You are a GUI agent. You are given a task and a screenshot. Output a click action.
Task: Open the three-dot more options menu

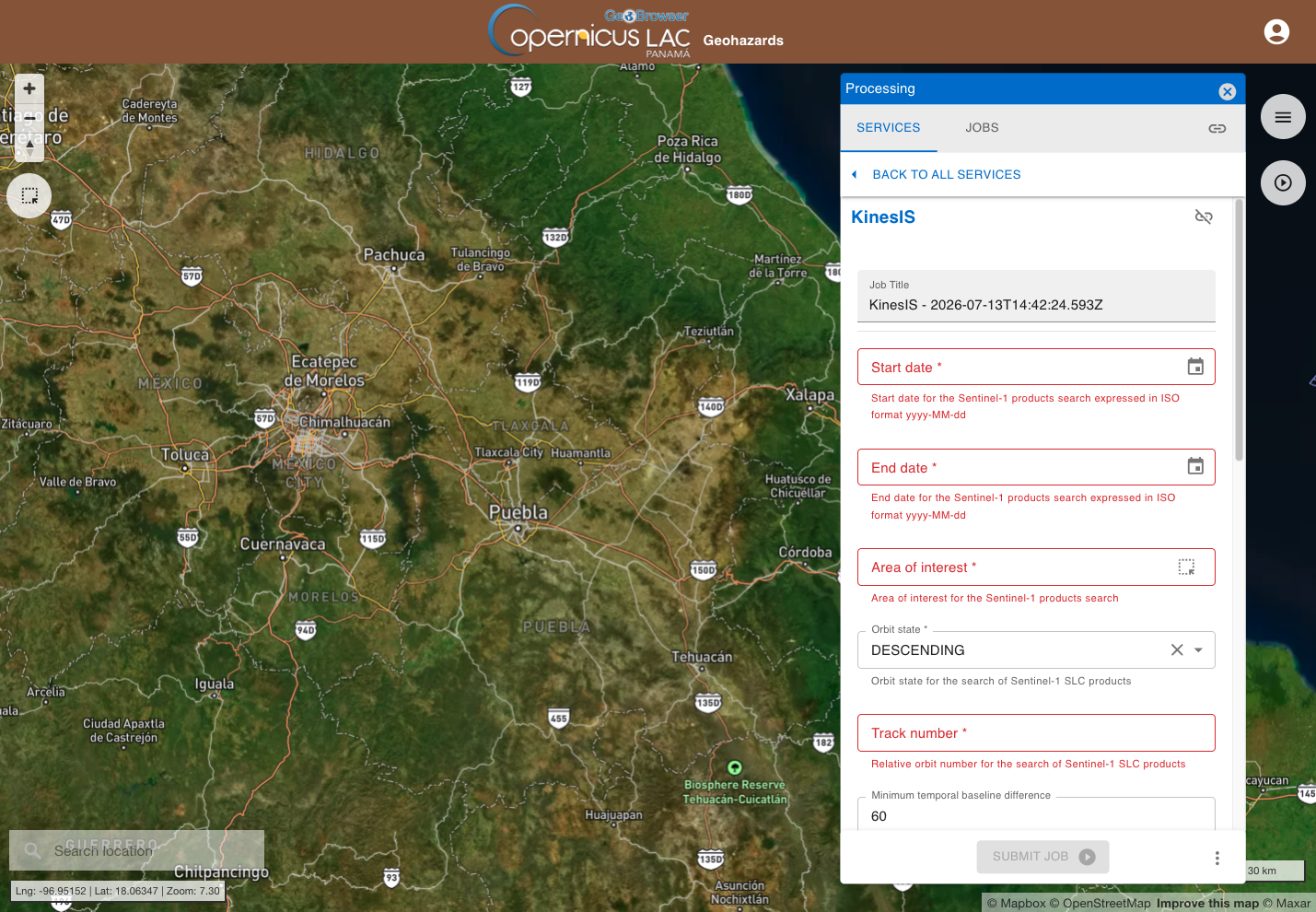(1217, 858)
